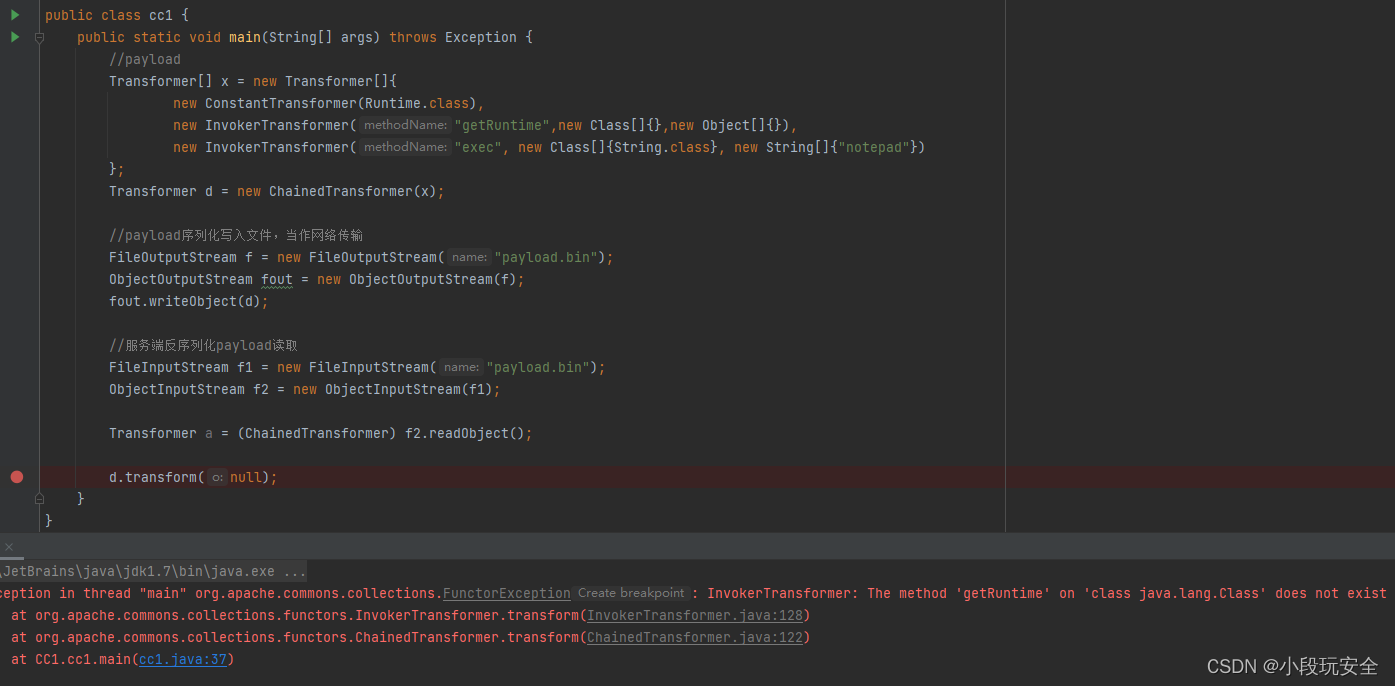Click throws Exception in main signature
1395x686 pixels.
click(x=453, y=37)
